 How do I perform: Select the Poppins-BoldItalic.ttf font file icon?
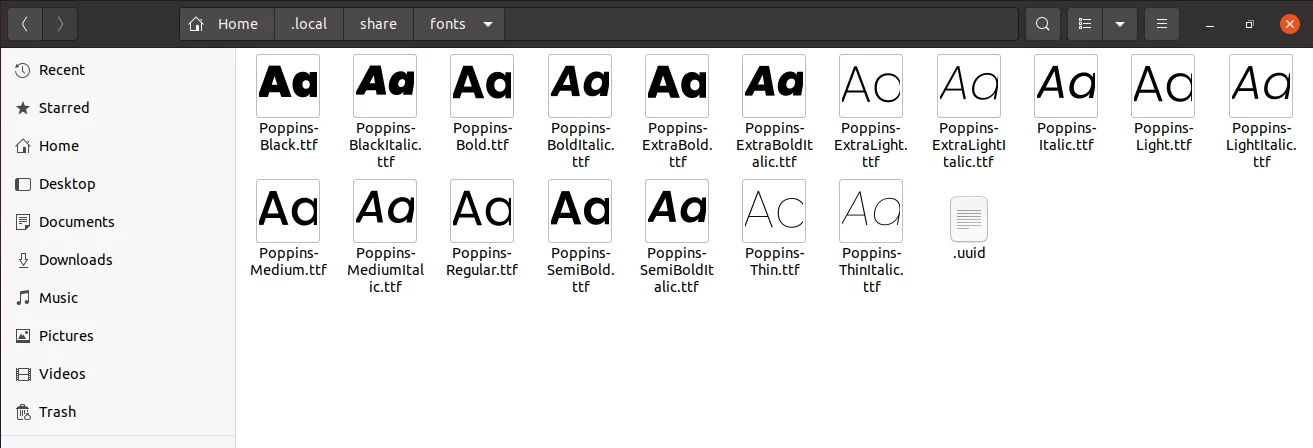(x=580, y=86)
